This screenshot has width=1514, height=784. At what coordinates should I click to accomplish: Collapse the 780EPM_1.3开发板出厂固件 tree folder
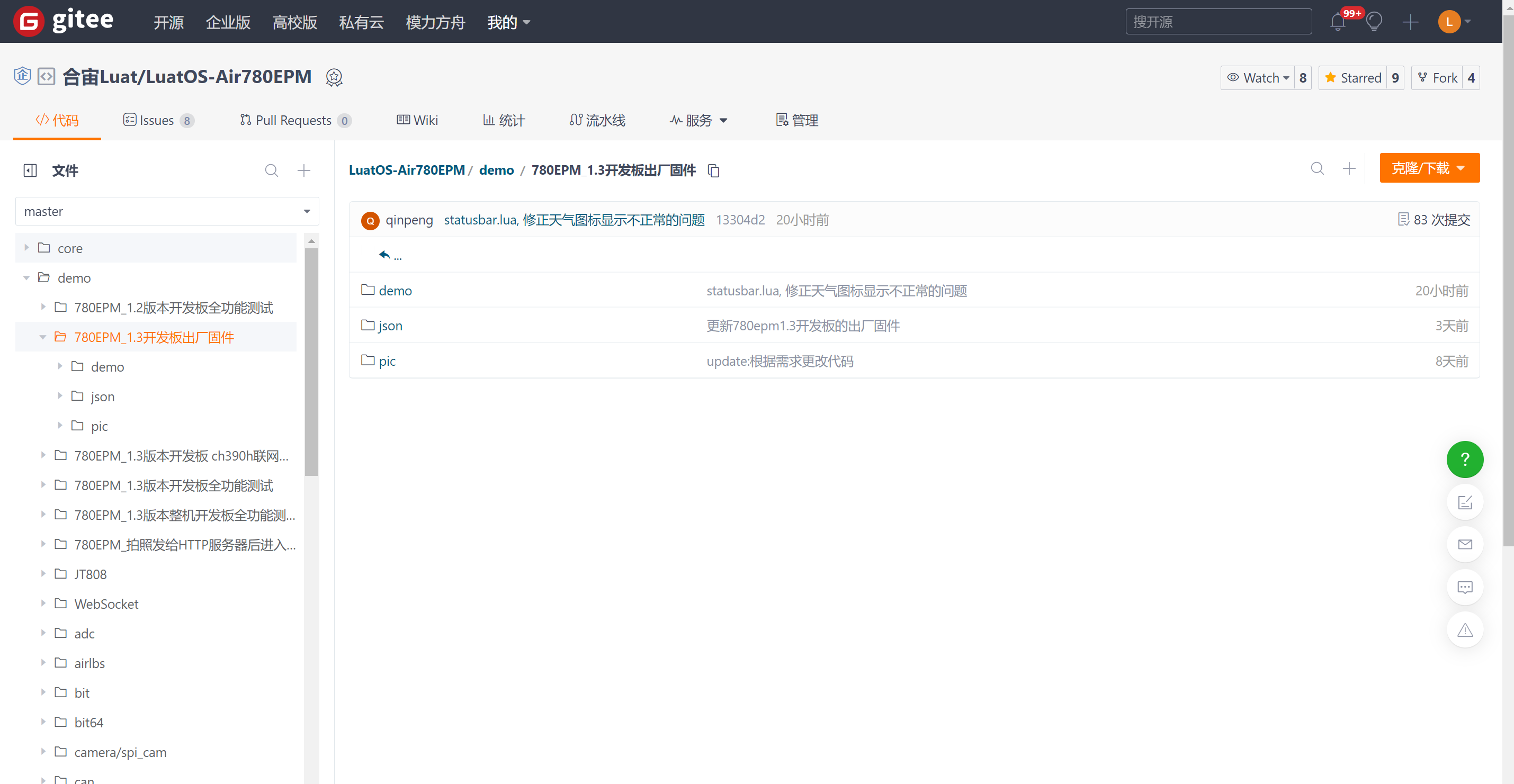coord(43,337)
